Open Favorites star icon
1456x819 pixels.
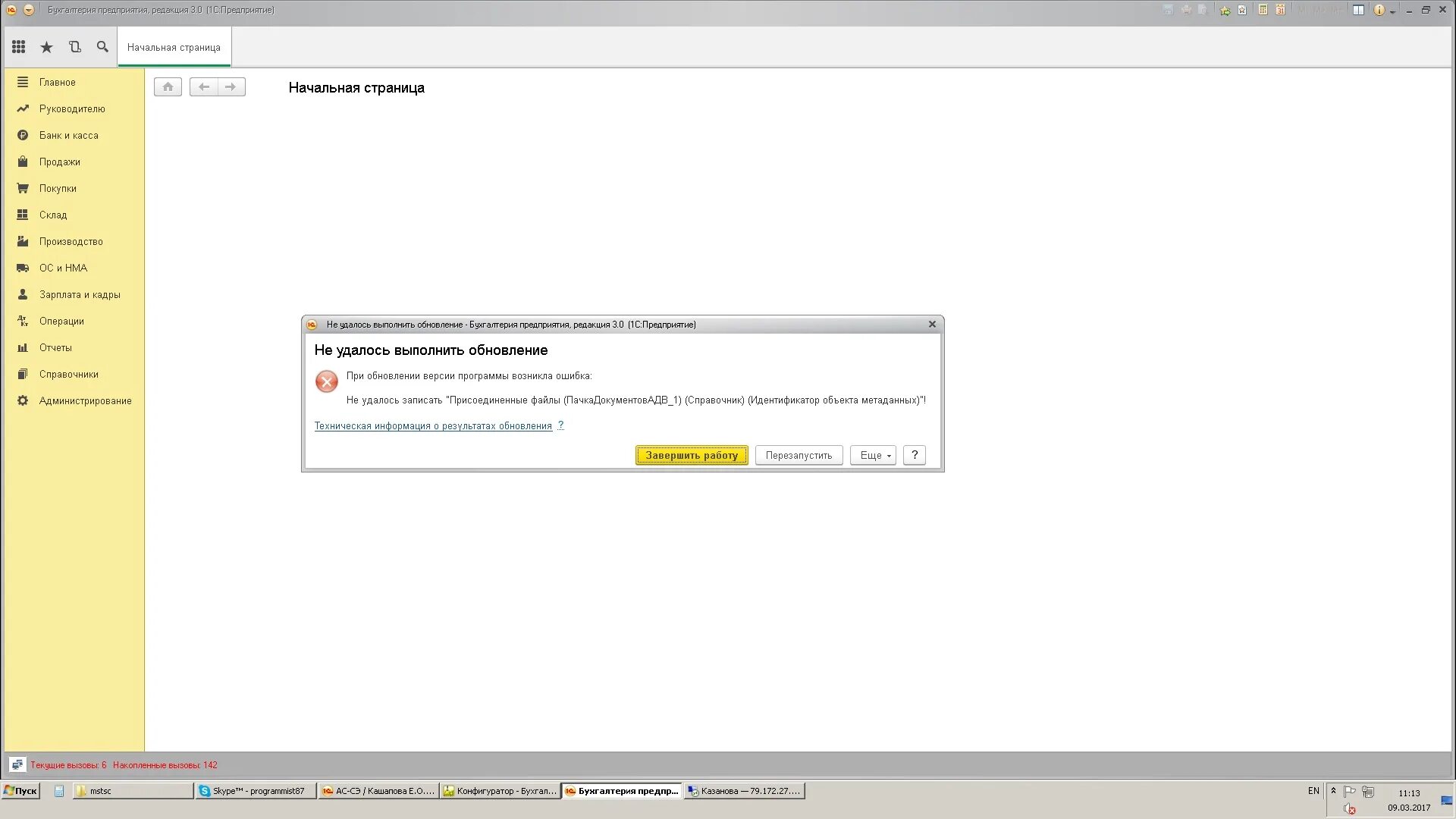[x=46, y=47]
